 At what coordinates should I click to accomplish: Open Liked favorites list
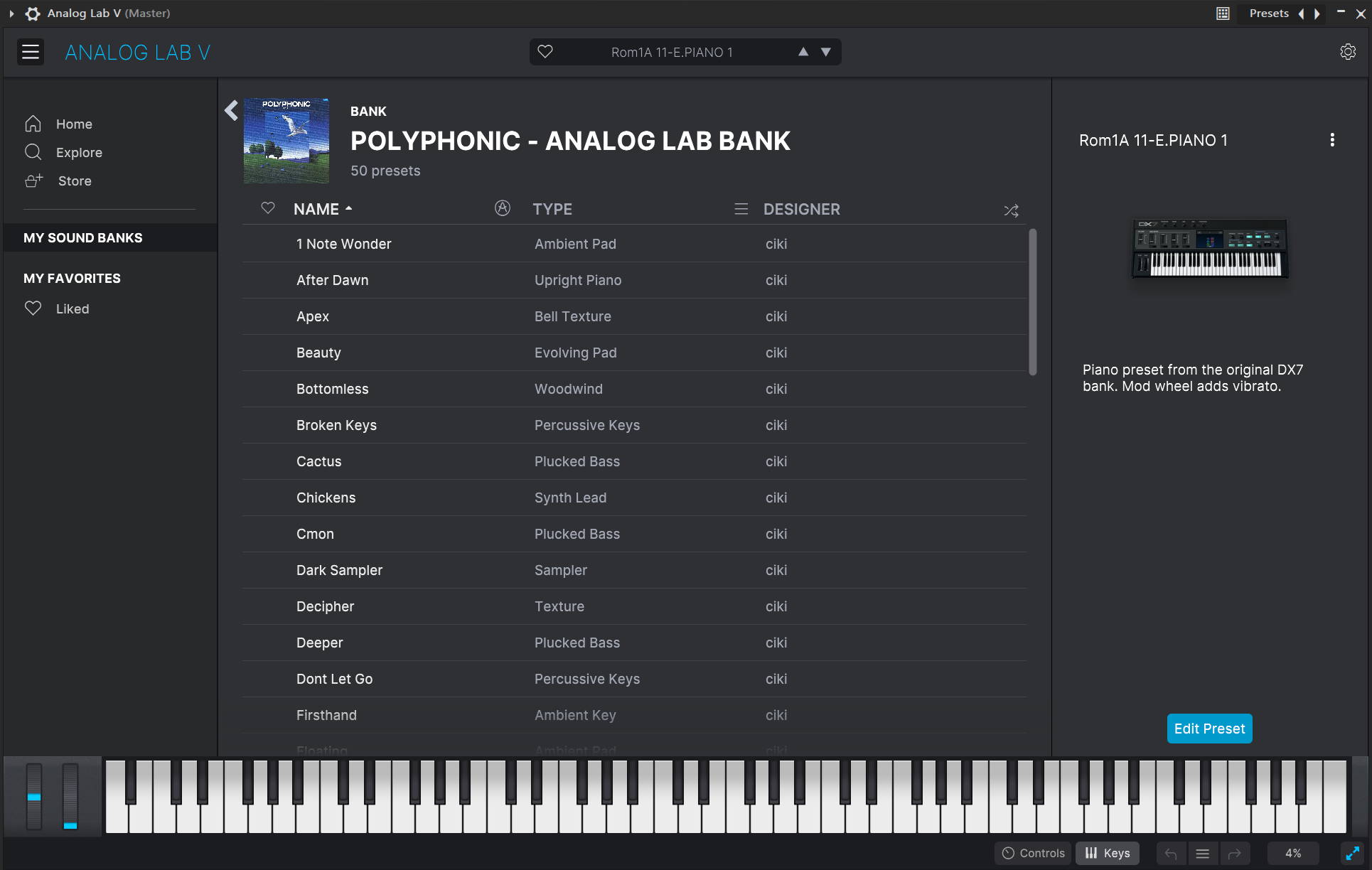[x=57, y=308]
